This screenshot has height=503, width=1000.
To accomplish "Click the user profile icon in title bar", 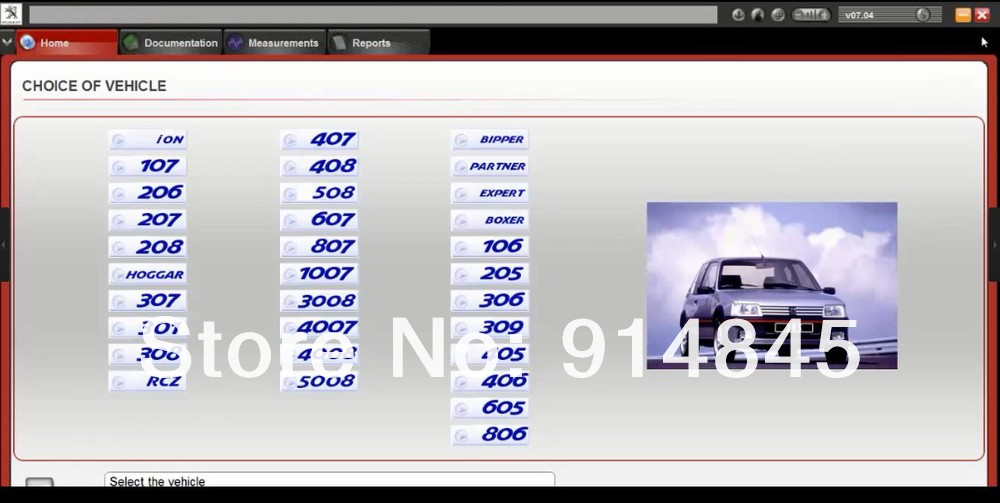I will pos(758,15).
